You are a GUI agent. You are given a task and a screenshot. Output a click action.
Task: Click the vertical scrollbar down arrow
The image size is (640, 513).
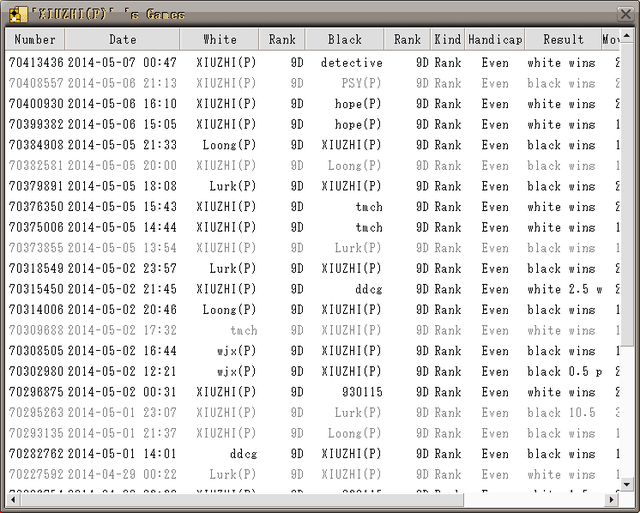[627, 484]
